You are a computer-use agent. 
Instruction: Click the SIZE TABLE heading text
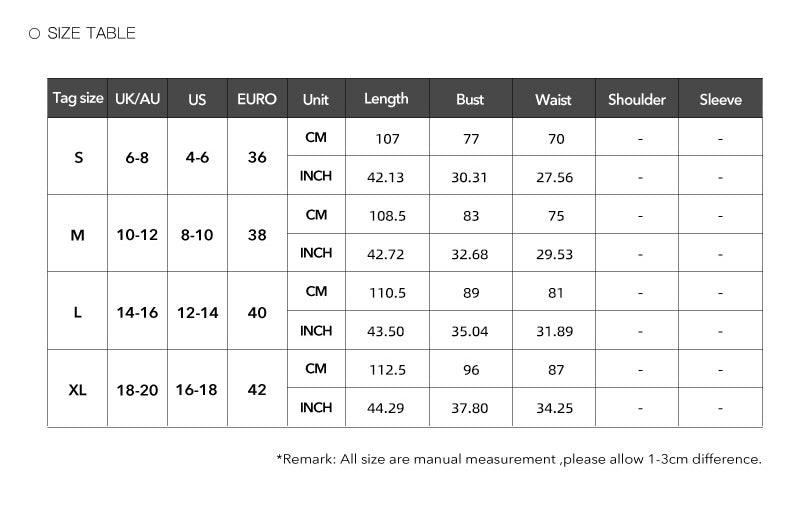[91, 33]
